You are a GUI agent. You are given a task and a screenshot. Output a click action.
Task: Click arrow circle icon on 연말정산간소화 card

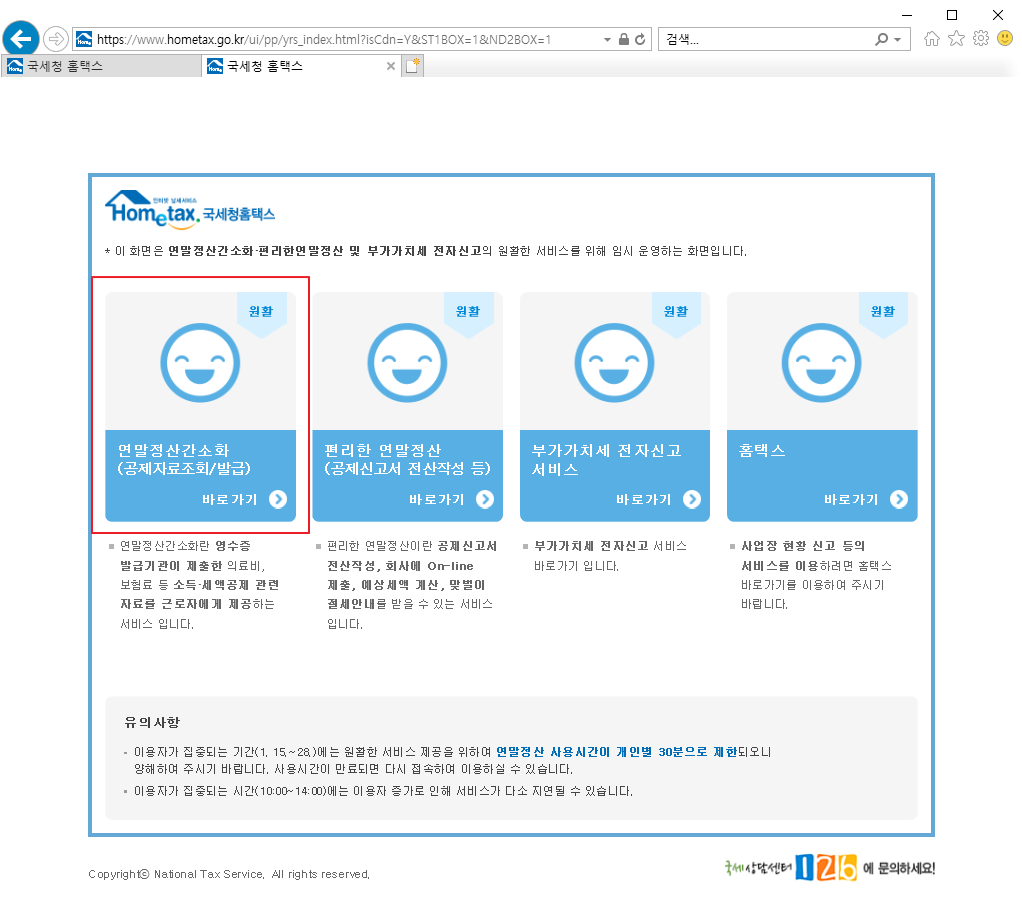point(278,499)
